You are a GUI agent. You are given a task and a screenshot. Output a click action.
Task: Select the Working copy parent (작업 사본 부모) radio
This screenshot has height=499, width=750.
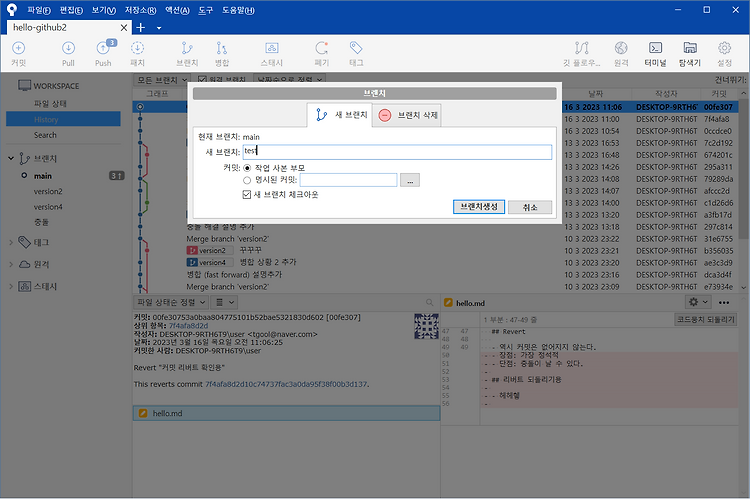pyautogui.click(x=247, y=168)
